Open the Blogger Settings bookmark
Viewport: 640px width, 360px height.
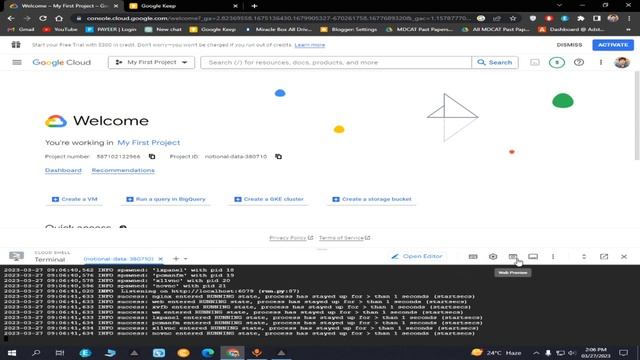tap(349, 29)
